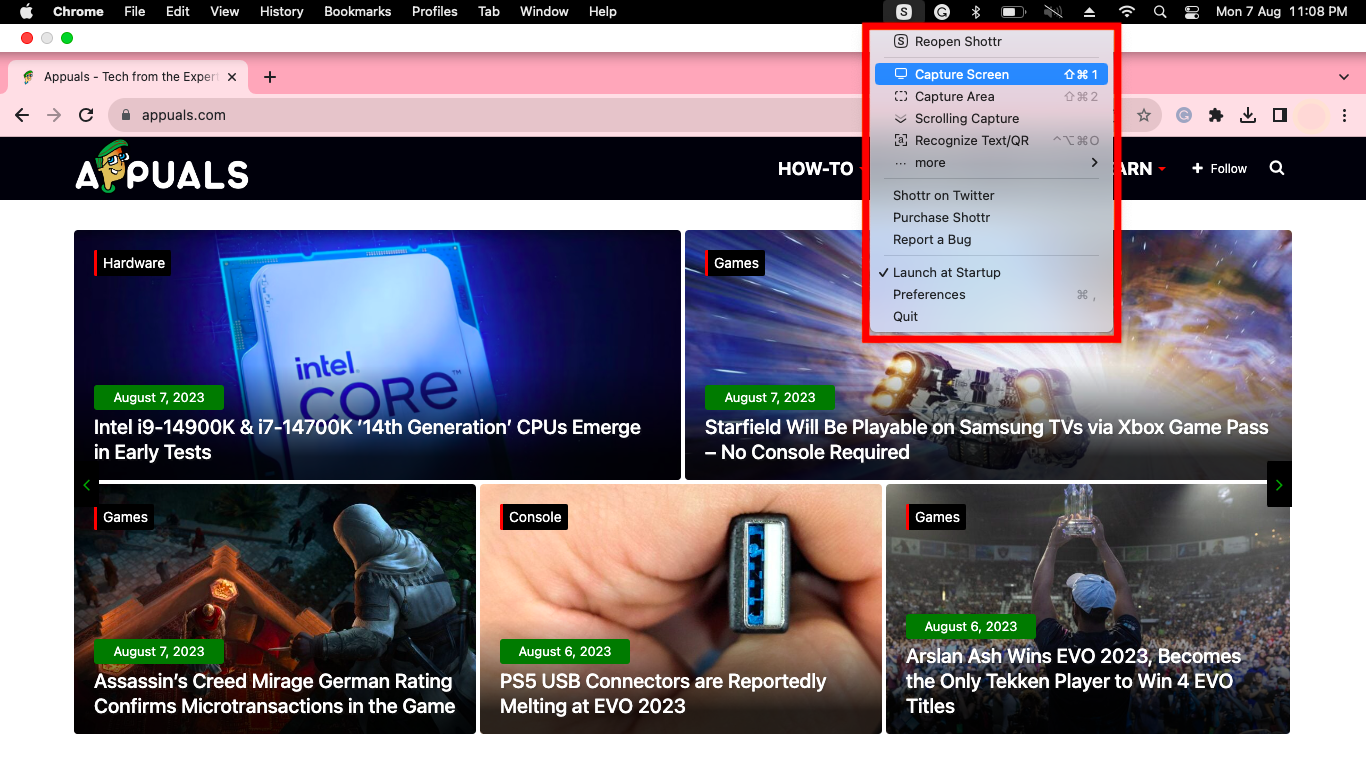Open the Chrome Extensions puzzle icon
Viewport: 1366px width, 768px height.
[x=1216, y=115]
